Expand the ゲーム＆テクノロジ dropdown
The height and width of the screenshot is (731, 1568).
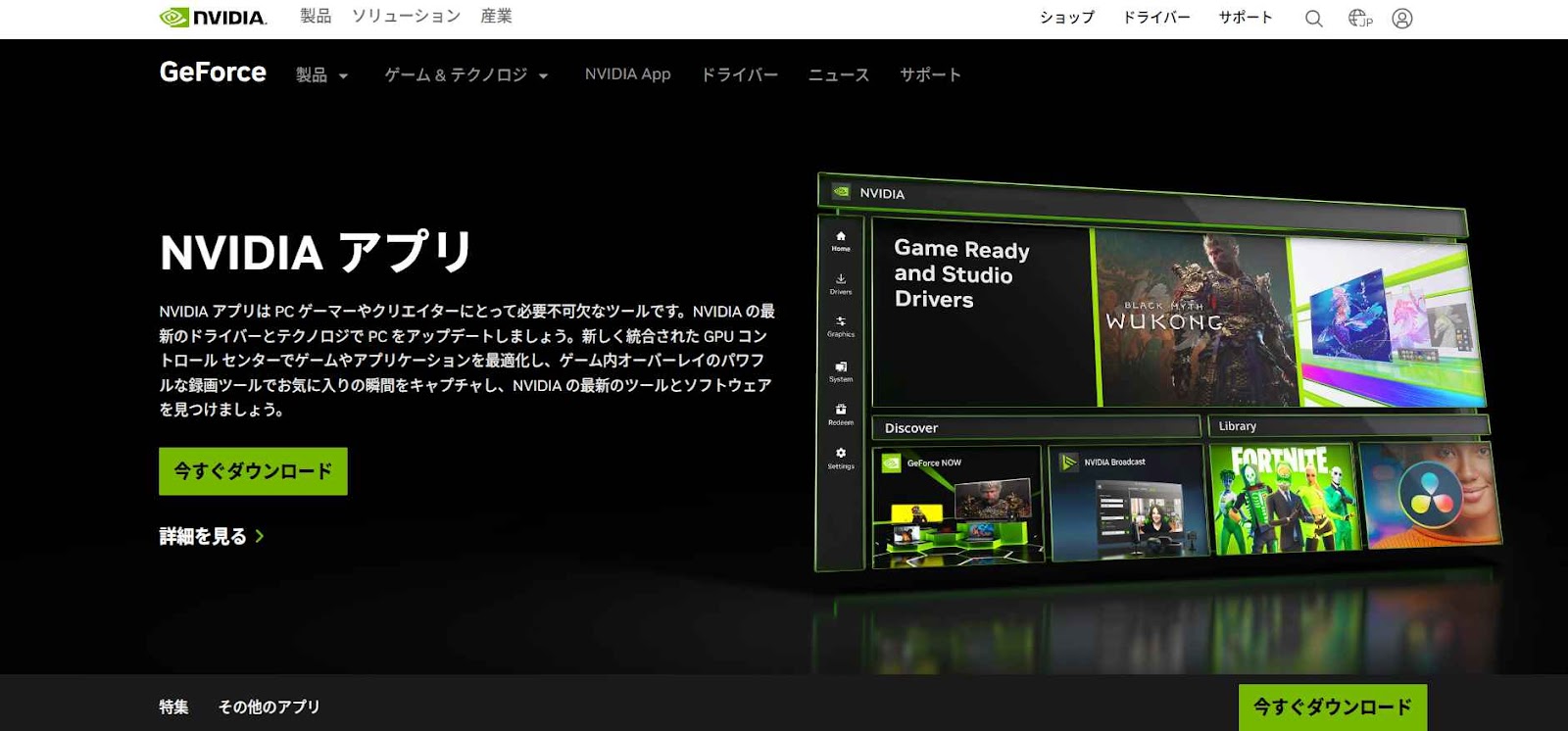(465, 75)
